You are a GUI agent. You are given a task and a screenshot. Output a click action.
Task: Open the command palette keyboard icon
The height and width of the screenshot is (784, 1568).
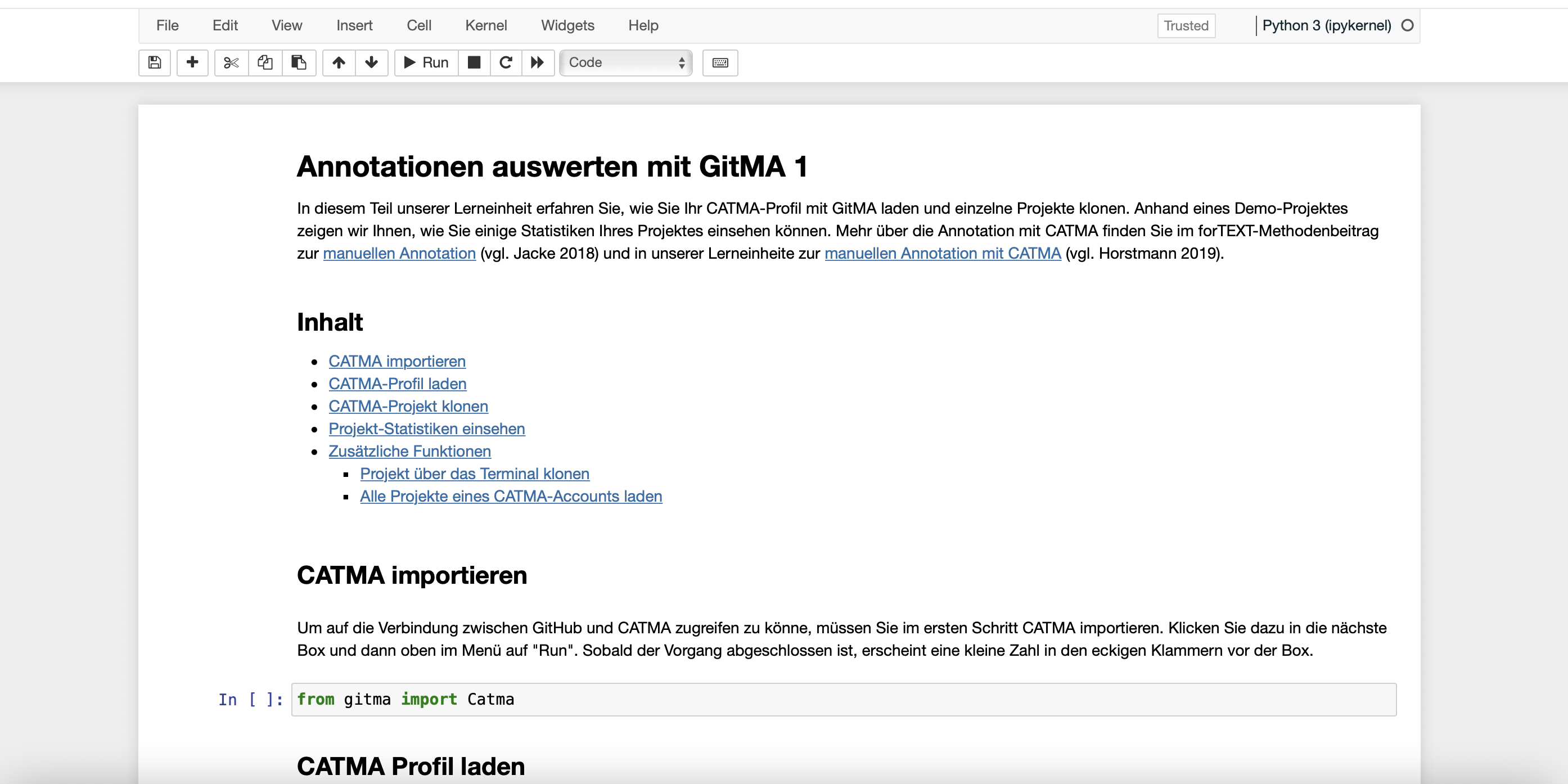[720, 62]
